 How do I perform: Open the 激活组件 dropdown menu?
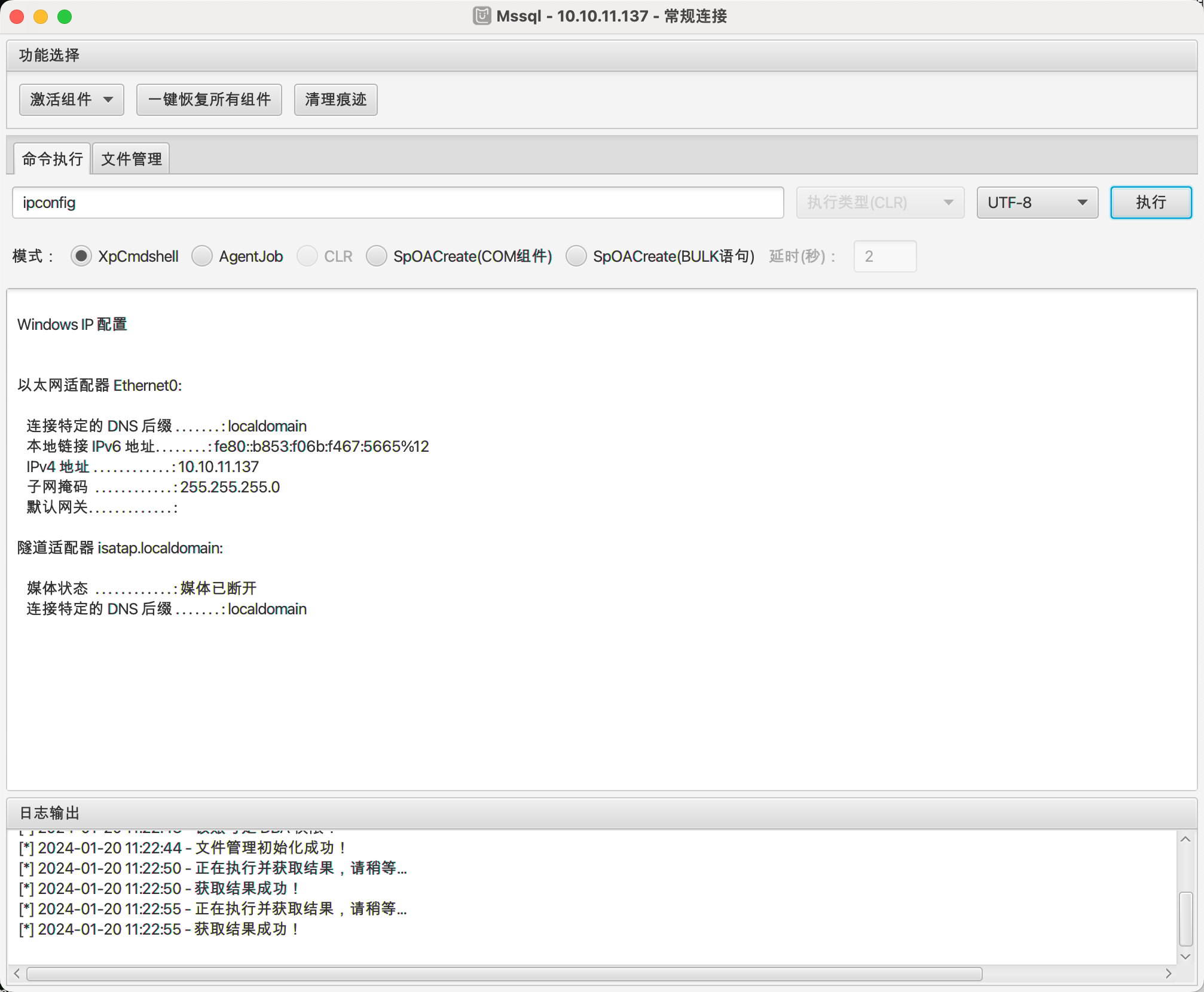tap(72, 100)
